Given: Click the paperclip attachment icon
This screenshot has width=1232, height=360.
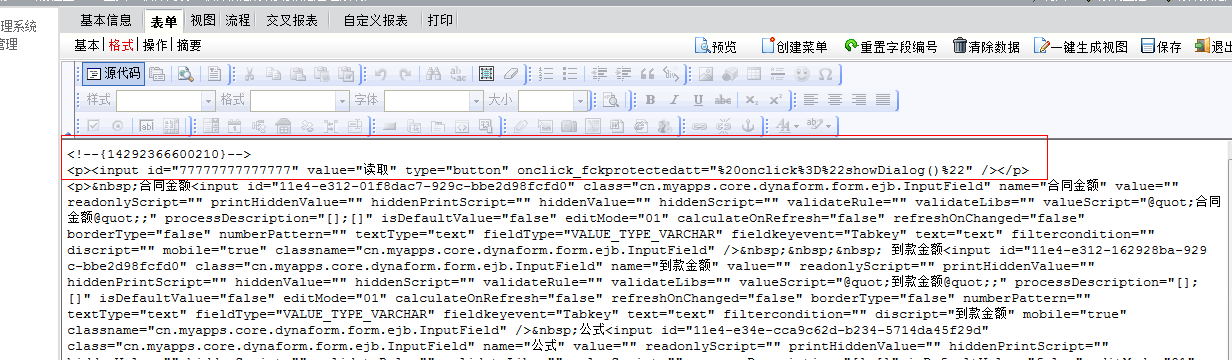Looking at the screenshot, I should click(x=520, y=126).
